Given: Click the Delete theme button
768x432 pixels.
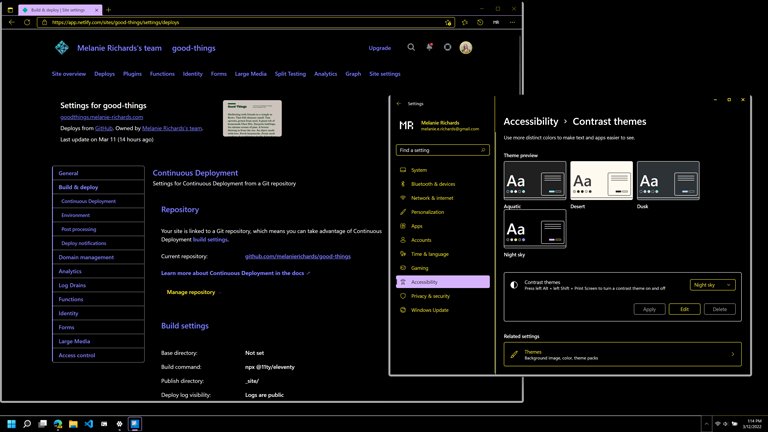Looking at the screenshot, I should click(720, 309).
